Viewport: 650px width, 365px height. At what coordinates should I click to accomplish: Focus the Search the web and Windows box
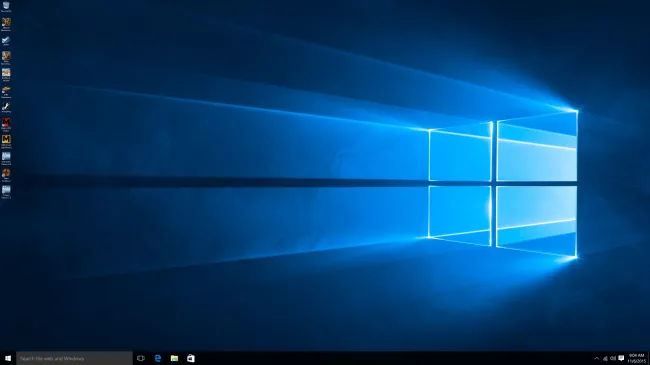(x=74, y=358)
